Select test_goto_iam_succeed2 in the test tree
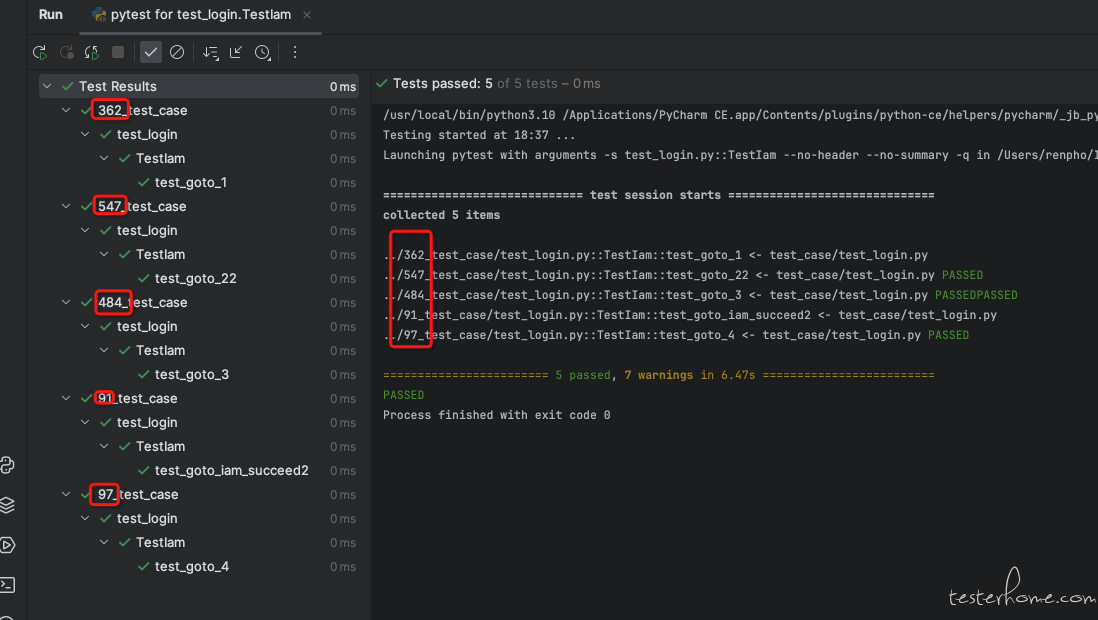 point(231,470)
